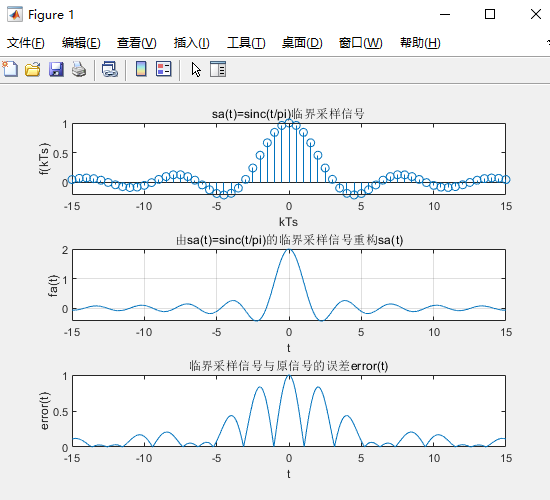The width and height of the screenshot is (550, 500).
Task: Minimize the Figure 1 window
Action: 445,14
